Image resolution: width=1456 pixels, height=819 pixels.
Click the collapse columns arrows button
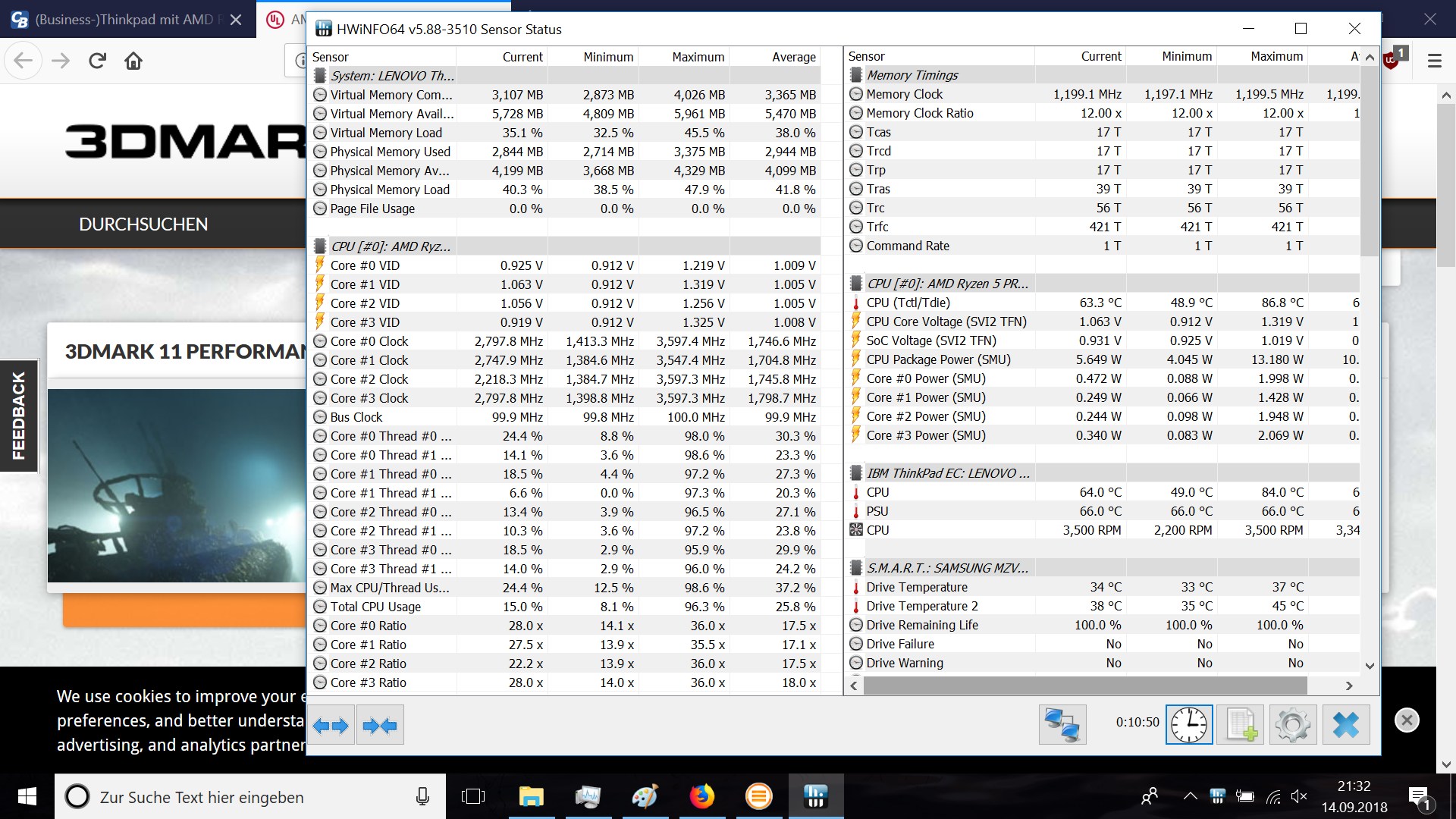click(380, 726)
